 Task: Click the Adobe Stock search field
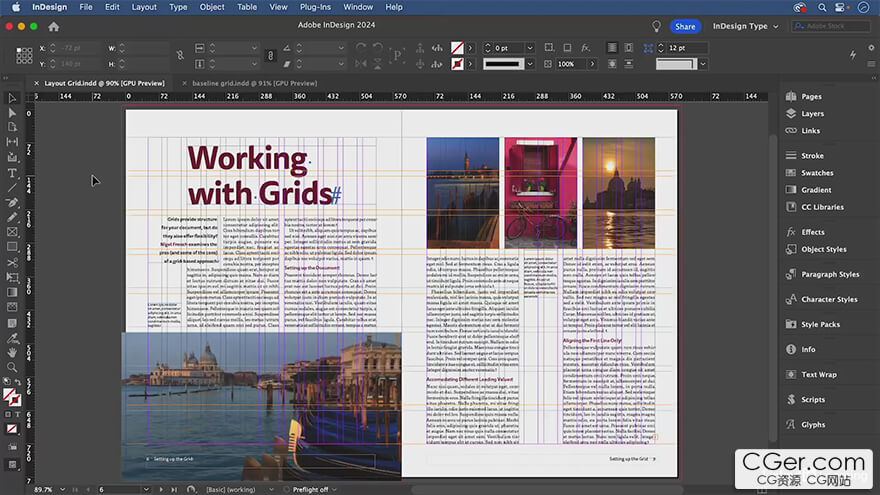831,26
